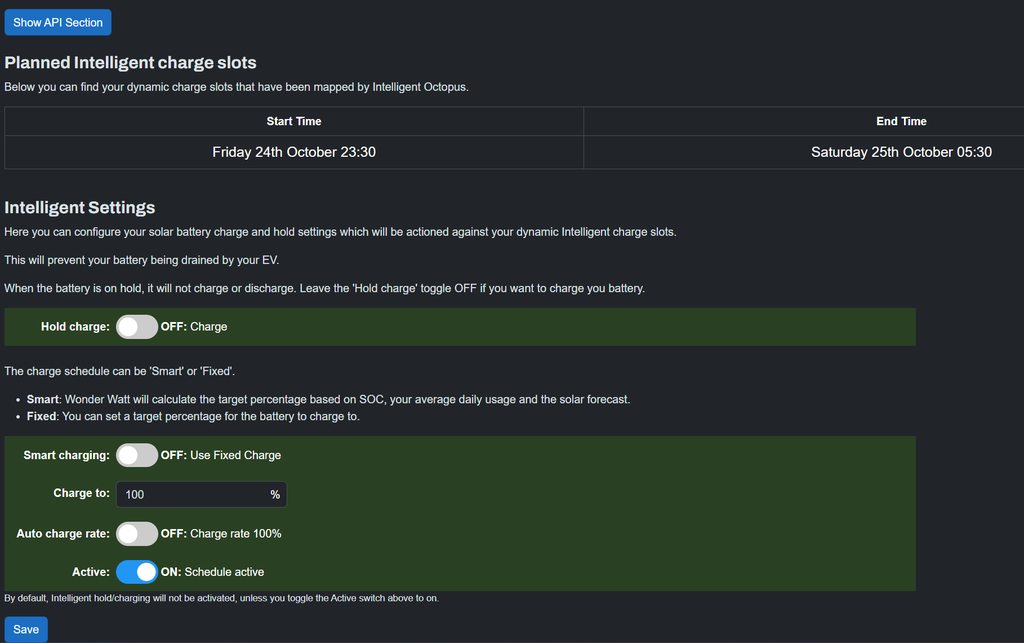The image size is (1024, 643).
Task: Focus the Charge to percentage field
Action: coord(190,495)
